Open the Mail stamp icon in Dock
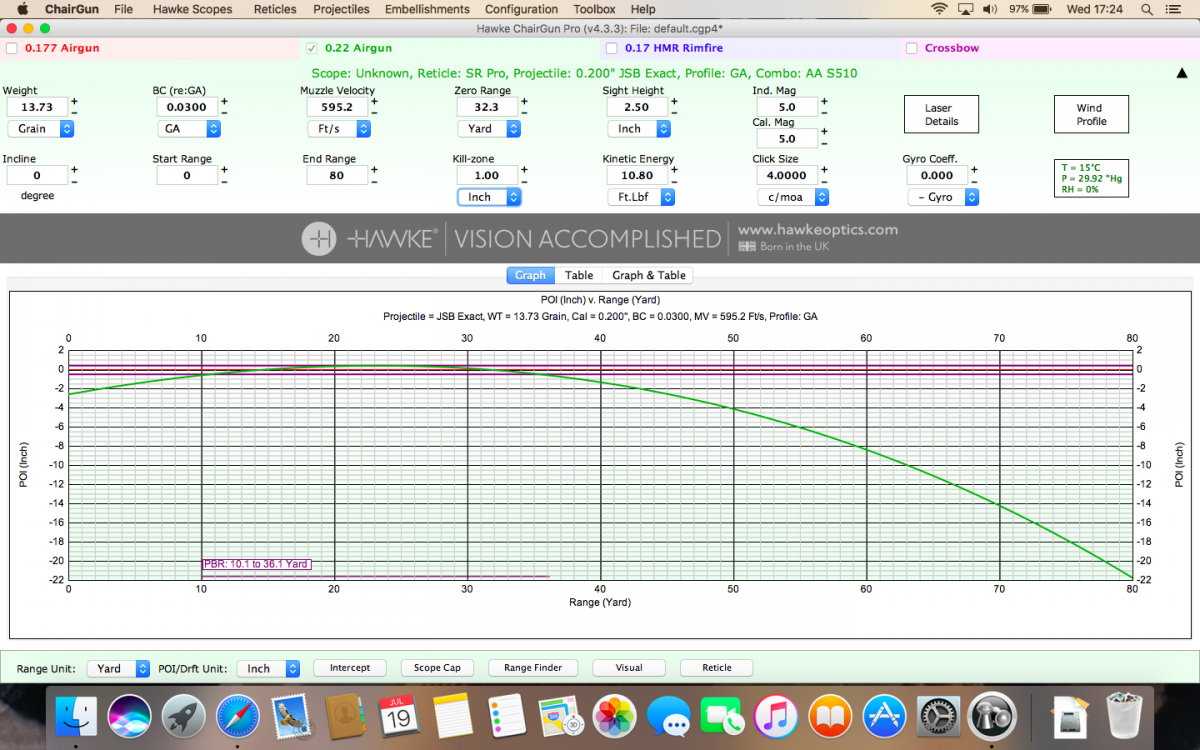1200x750 pixels. (x=291, y=716)
